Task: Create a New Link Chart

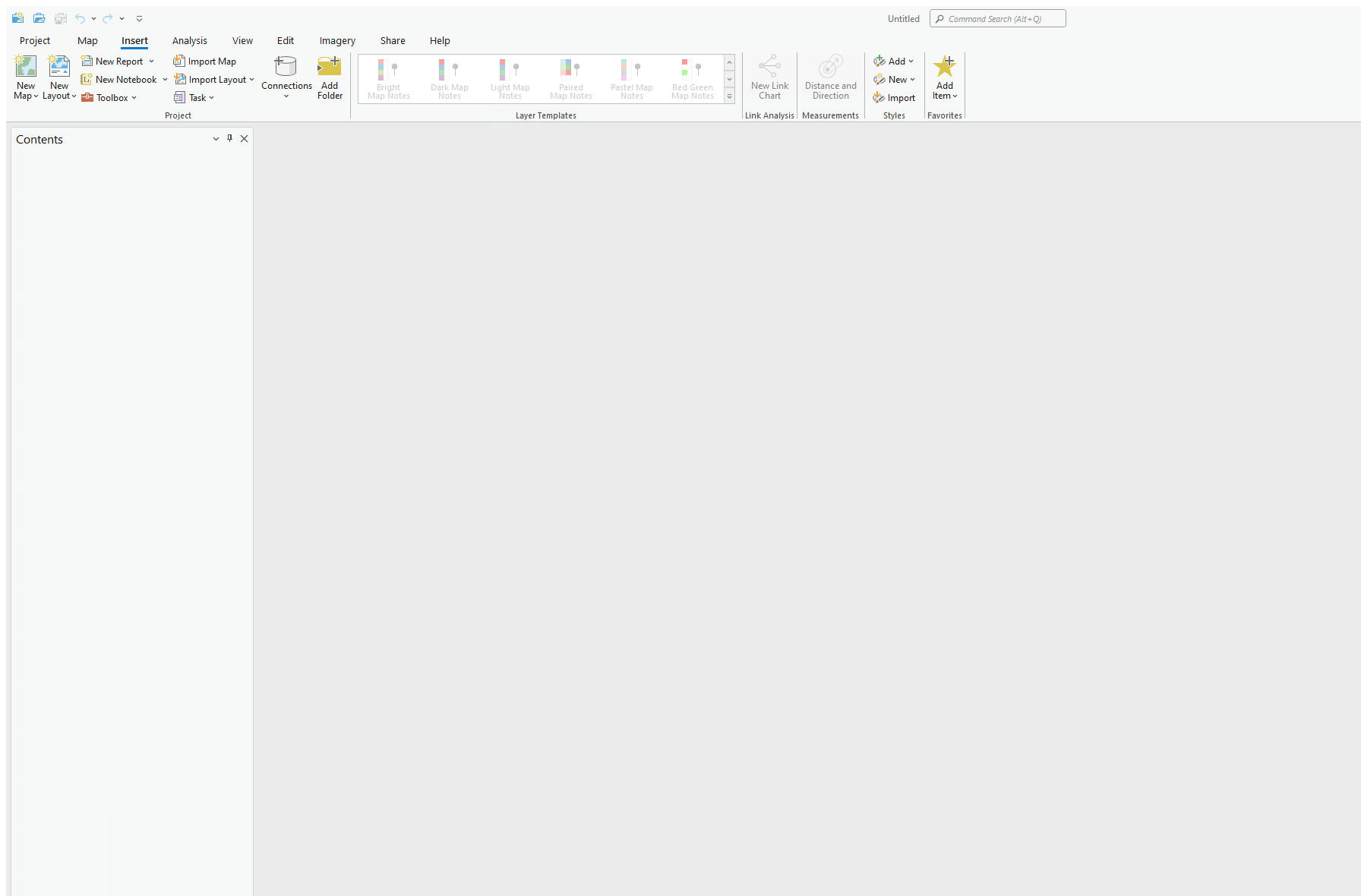Action: pyautogui.click(x=769, y=78)
